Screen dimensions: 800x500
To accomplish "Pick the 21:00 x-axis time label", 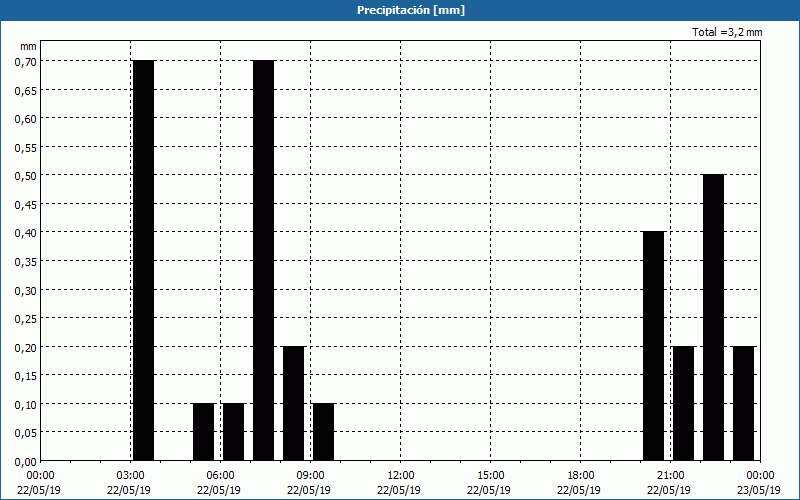I will (x=670, y=476).
